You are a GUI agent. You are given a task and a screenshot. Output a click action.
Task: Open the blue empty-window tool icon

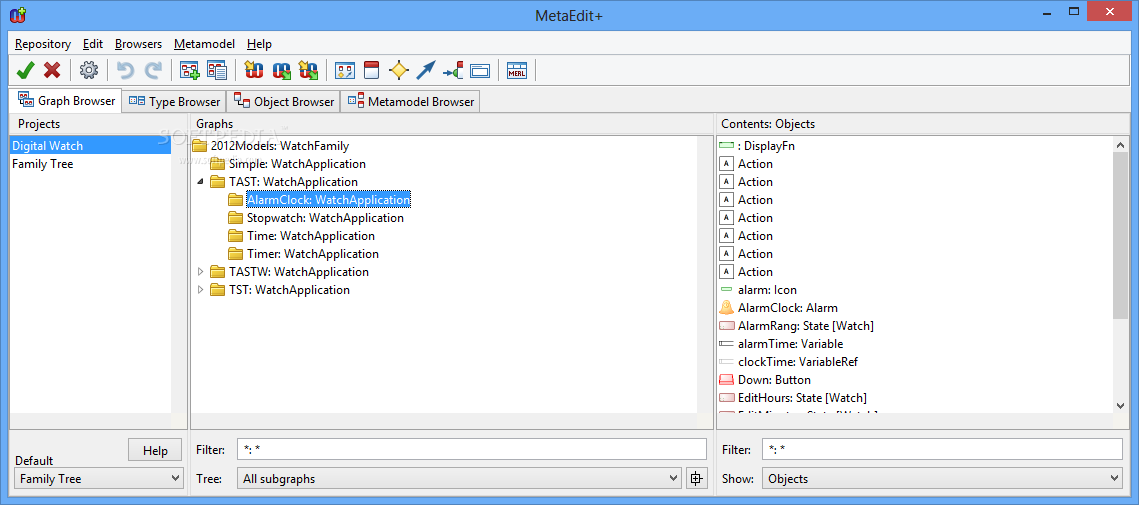[480, 71]
